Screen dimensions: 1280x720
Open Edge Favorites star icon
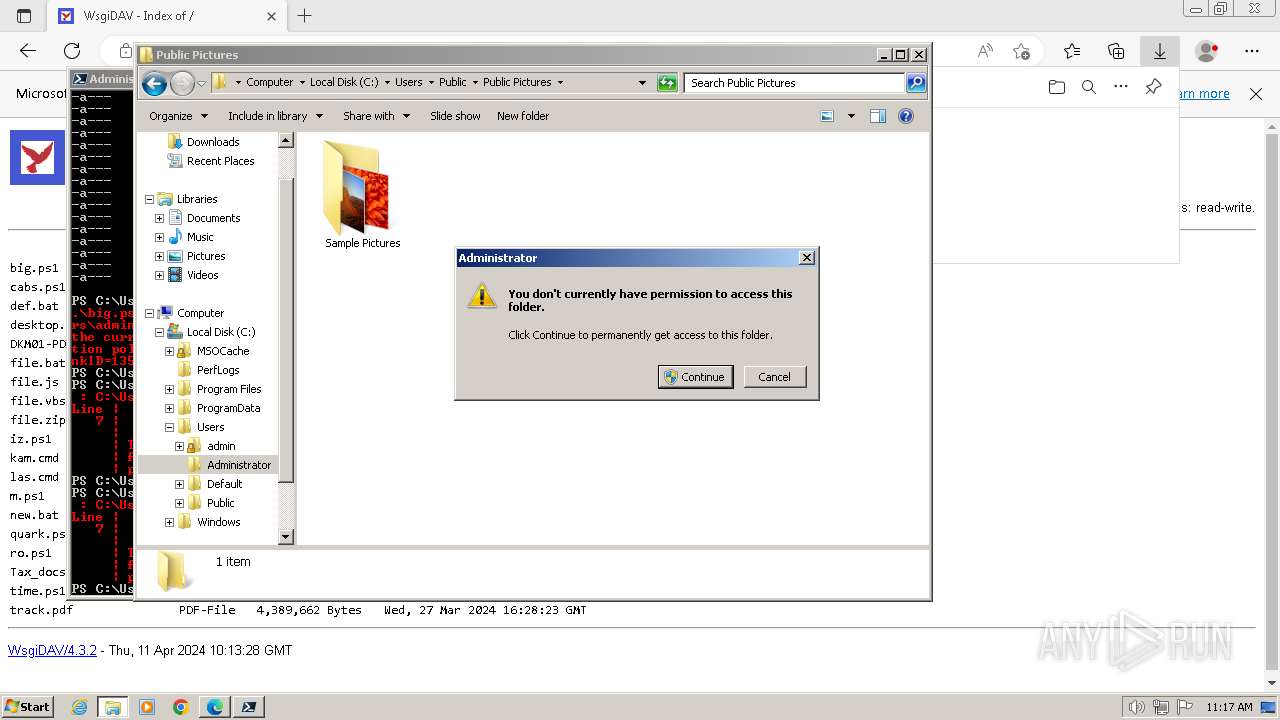click(x=1072, y=50)
